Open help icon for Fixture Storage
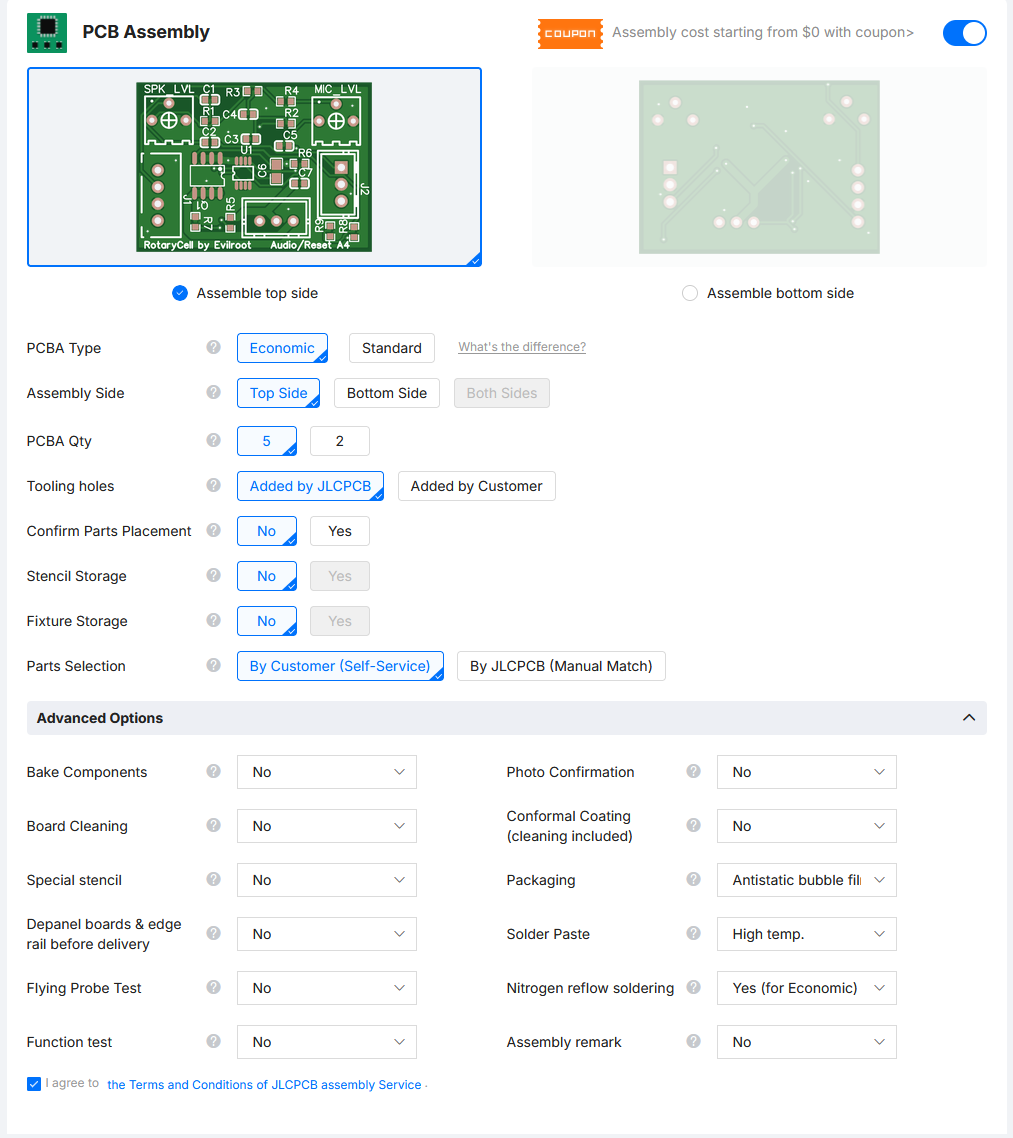The image size is (1013, 1138). [213, 620]
